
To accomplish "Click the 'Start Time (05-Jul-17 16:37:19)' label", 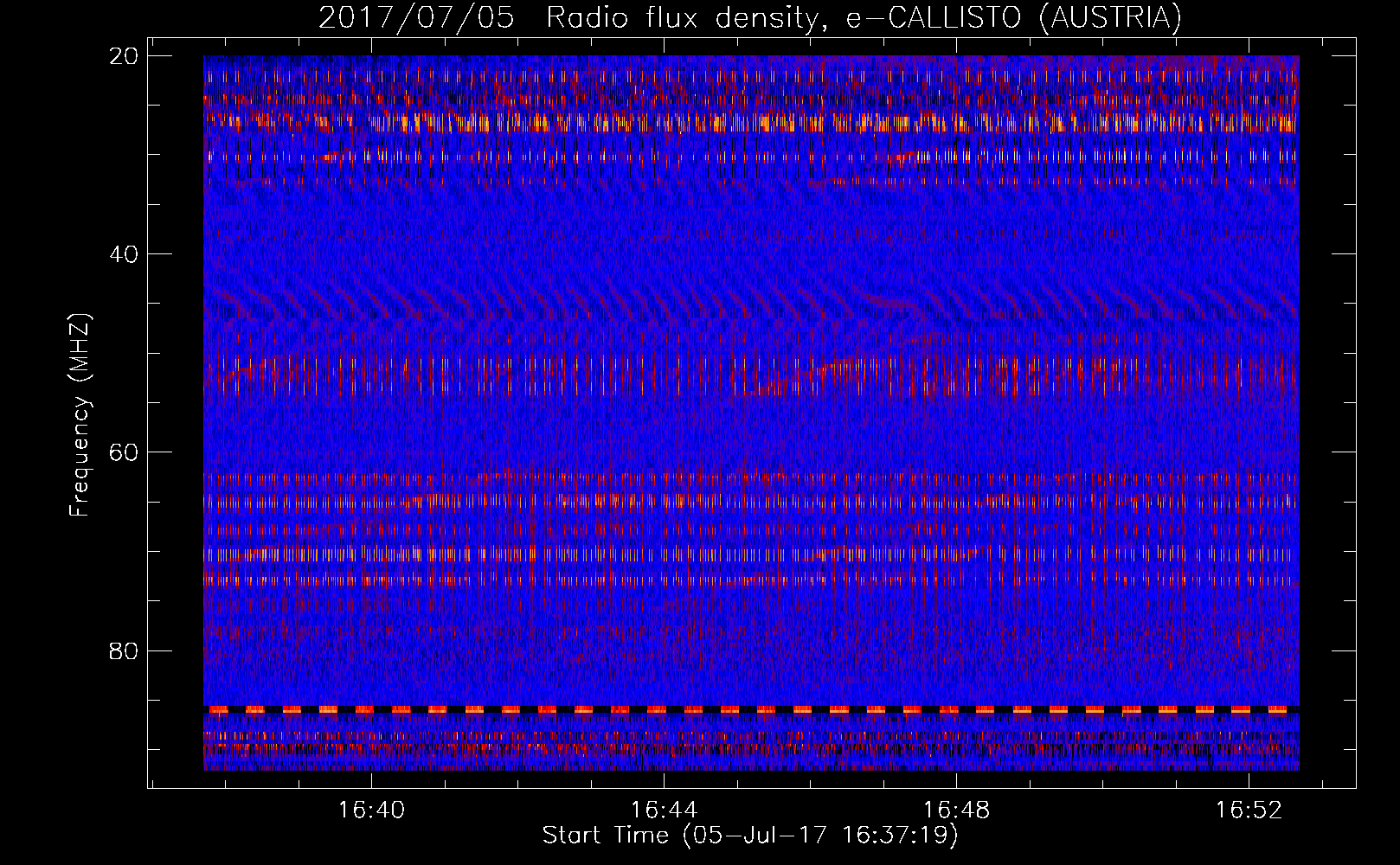I will click(x=750, y=836).
